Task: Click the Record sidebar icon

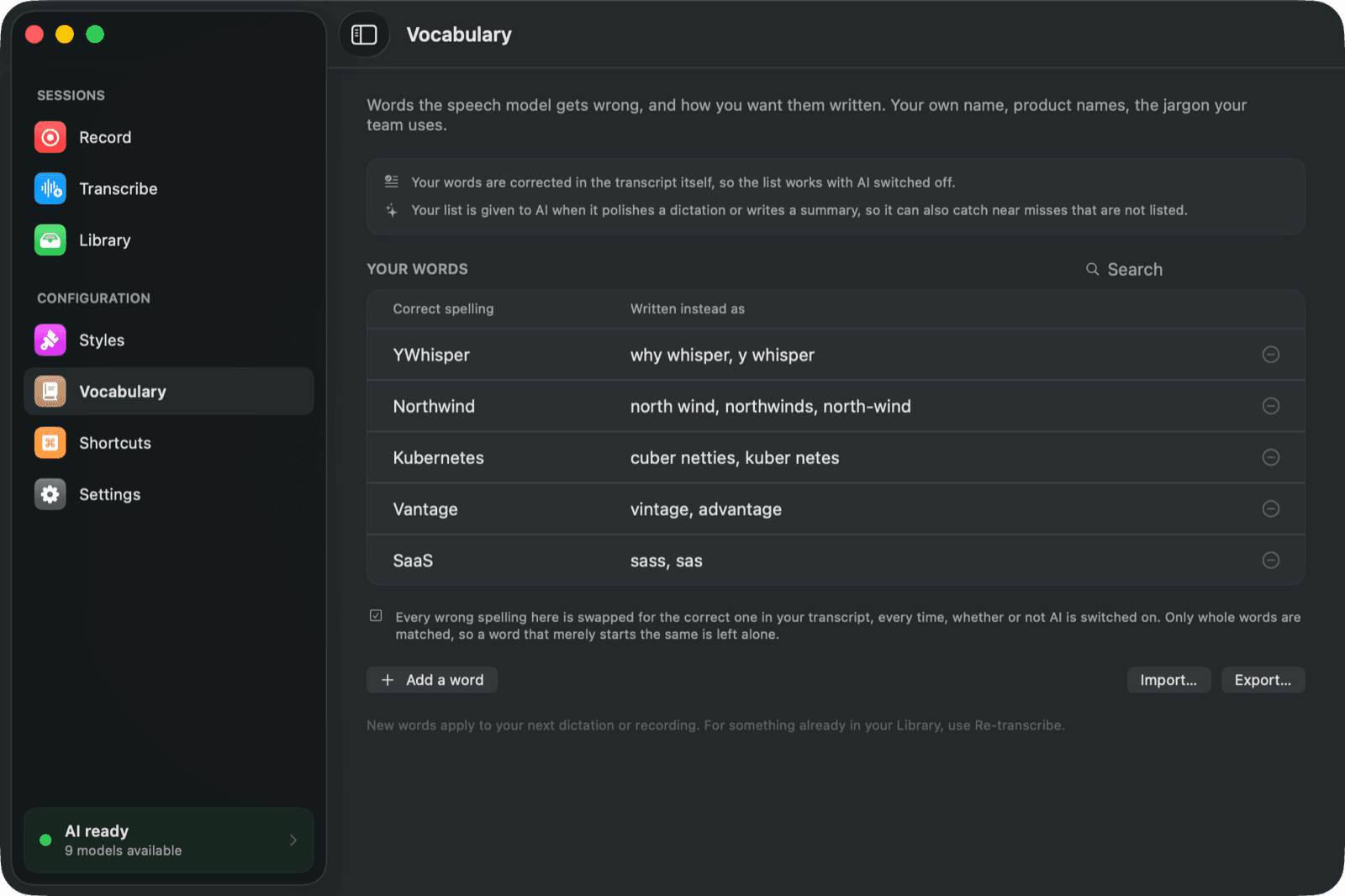Action: 50,137
